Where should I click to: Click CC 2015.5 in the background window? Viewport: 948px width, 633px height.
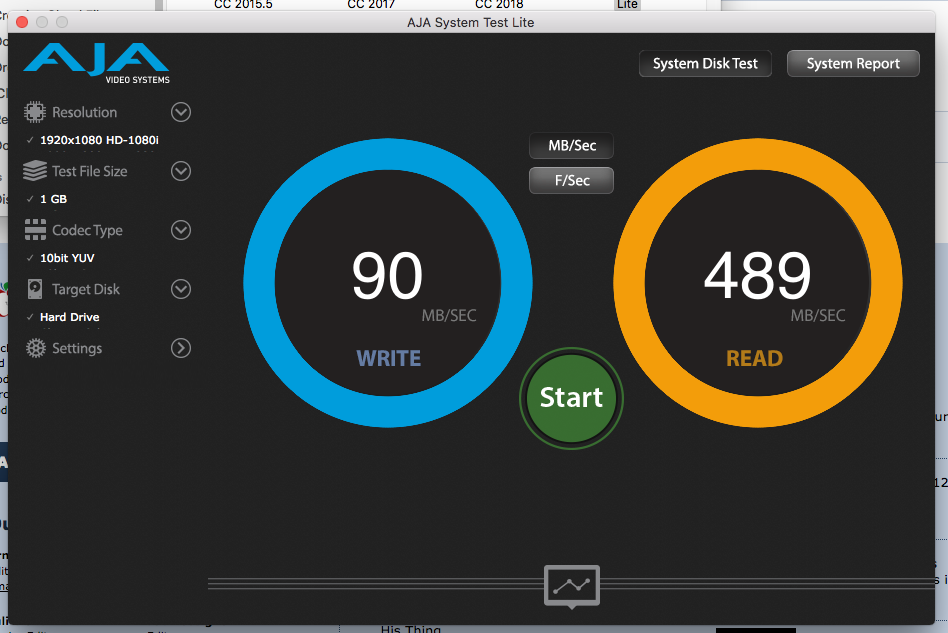tap(243, 4)
